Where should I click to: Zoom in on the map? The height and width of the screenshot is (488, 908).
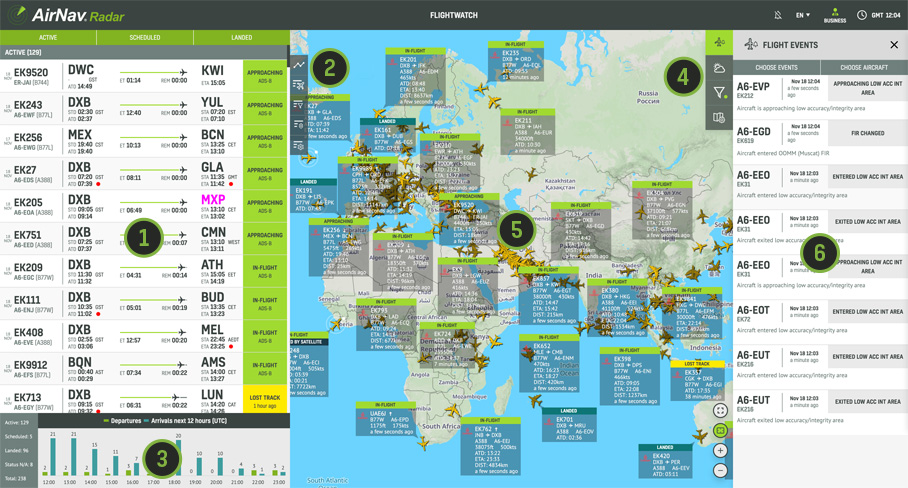coord(720,451)
